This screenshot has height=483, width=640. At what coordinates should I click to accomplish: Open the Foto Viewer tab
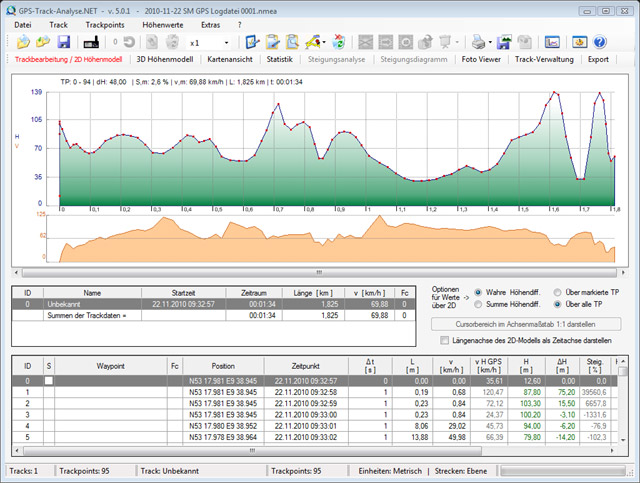coord(481,59)
